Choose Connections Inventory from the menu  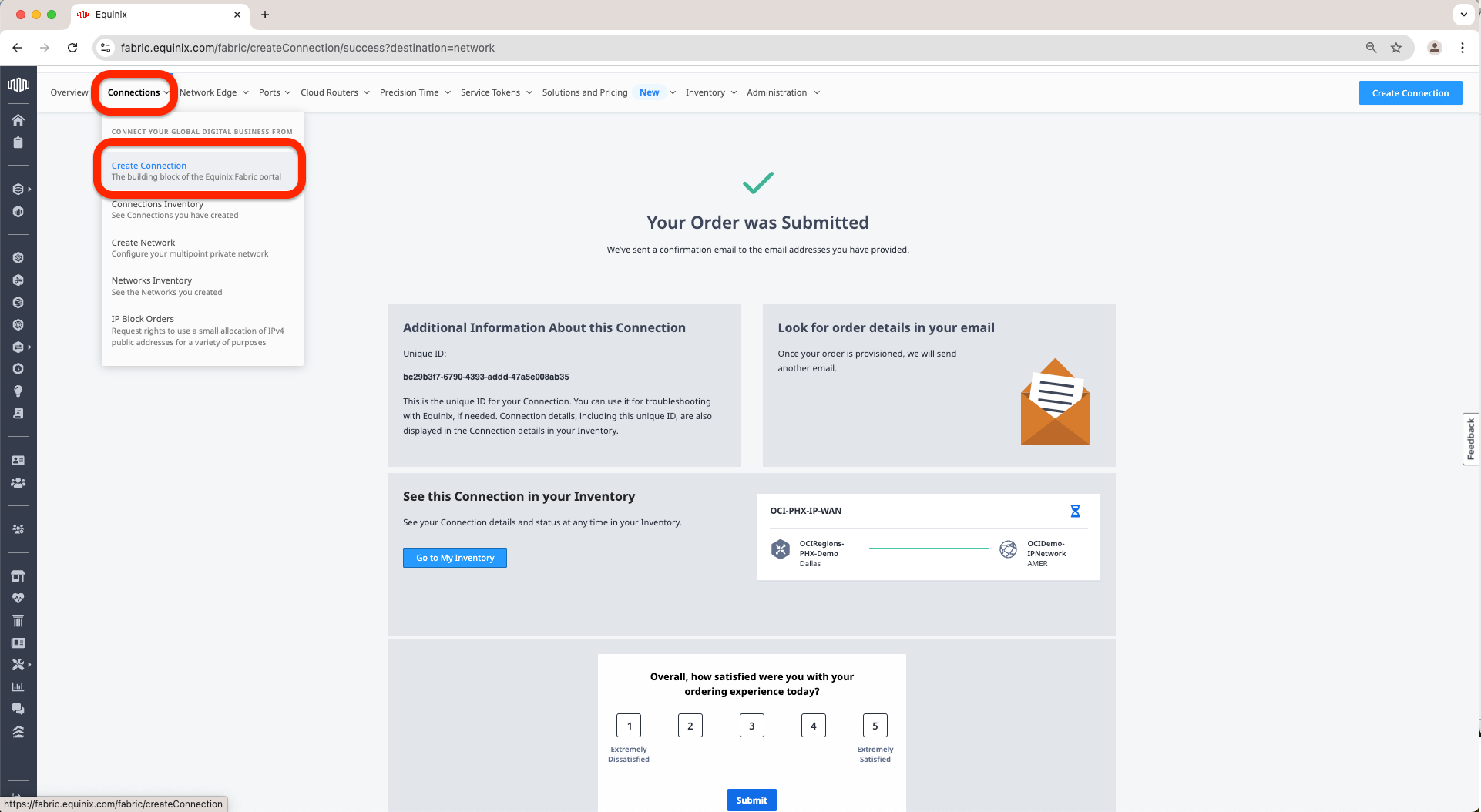click(x=200, y=210)
